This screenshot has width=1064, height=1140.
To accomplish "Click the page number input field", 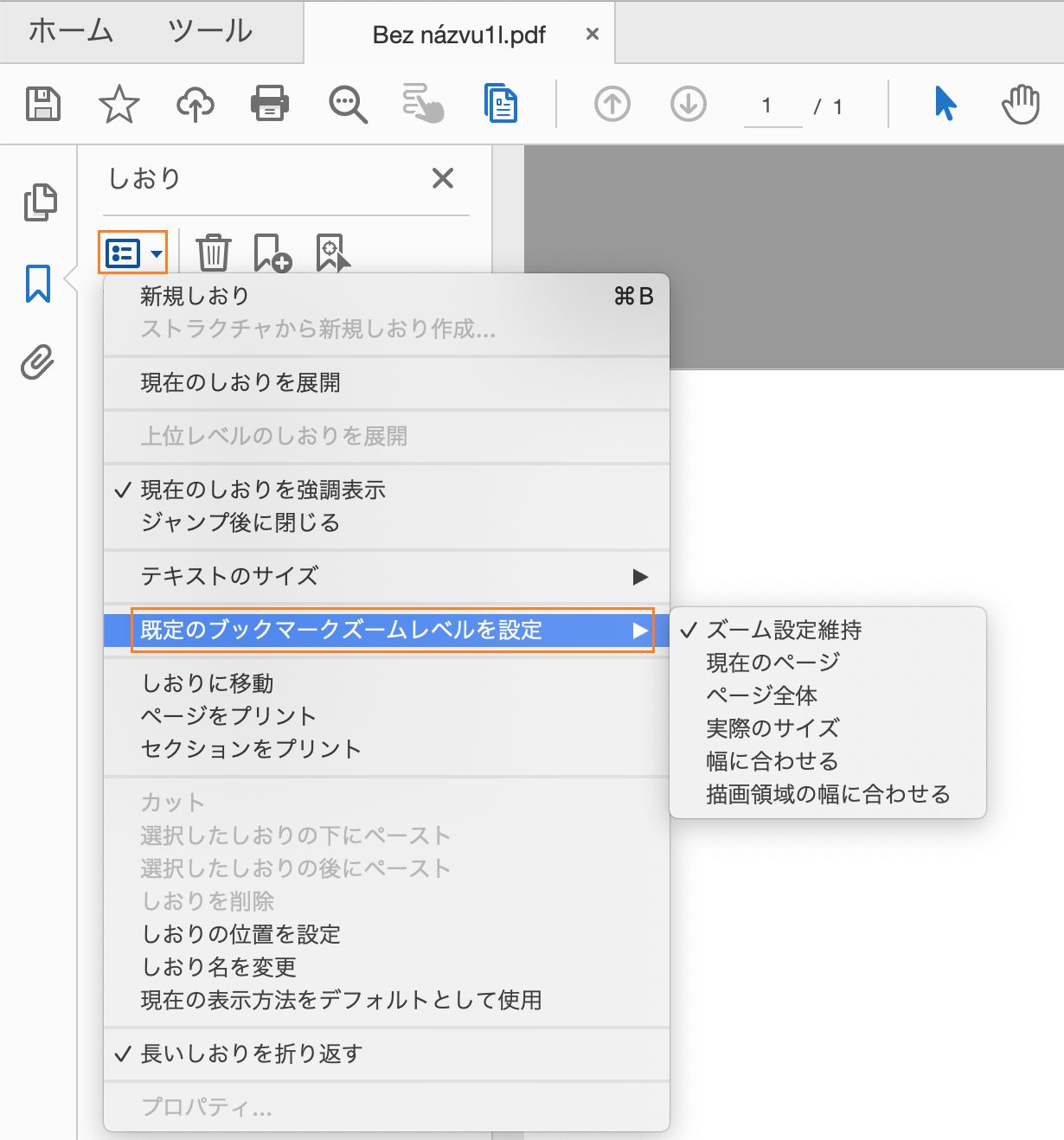I will (771, 106).
